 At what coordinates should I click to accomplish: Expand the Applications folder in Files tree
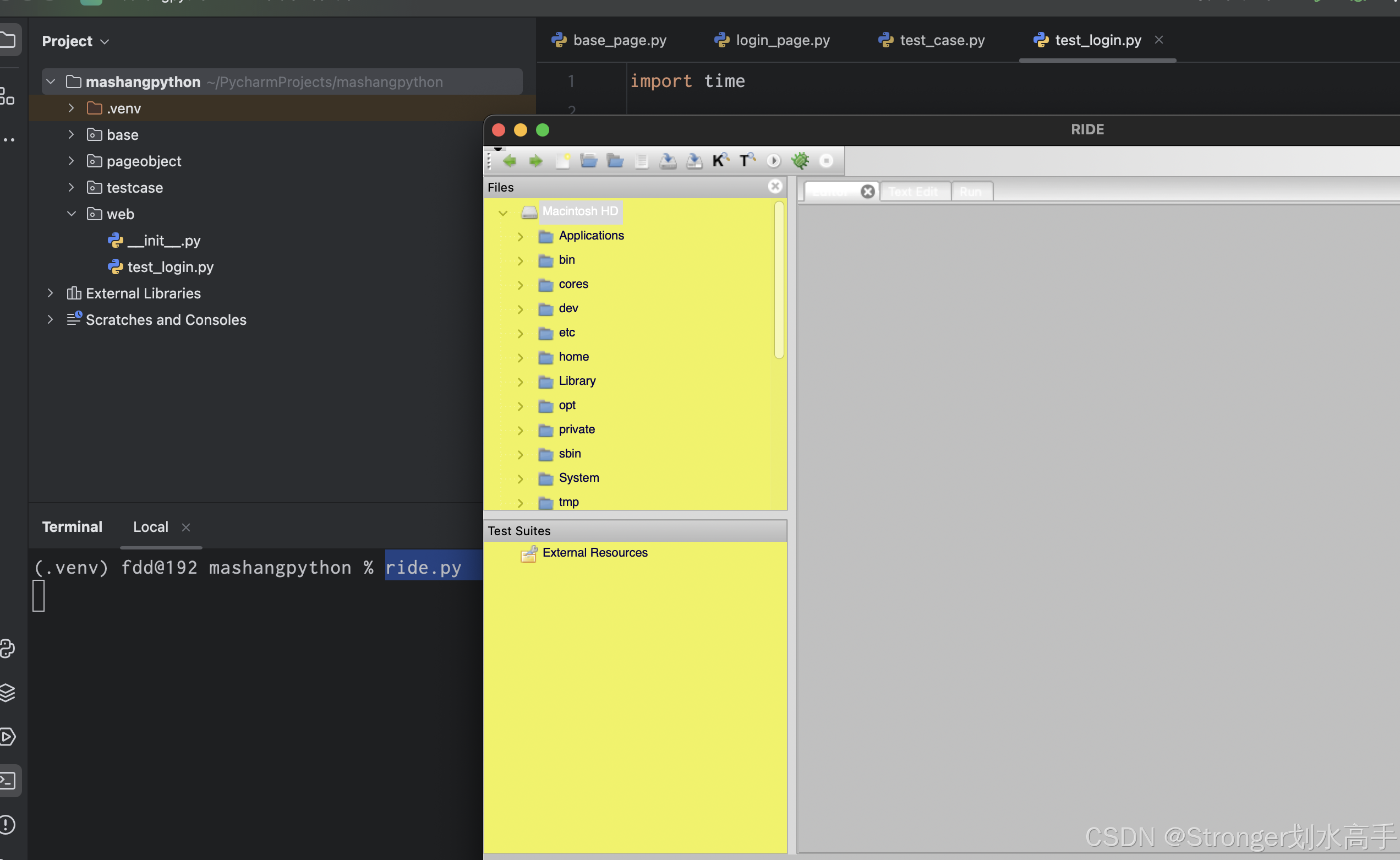click(520, 236)
